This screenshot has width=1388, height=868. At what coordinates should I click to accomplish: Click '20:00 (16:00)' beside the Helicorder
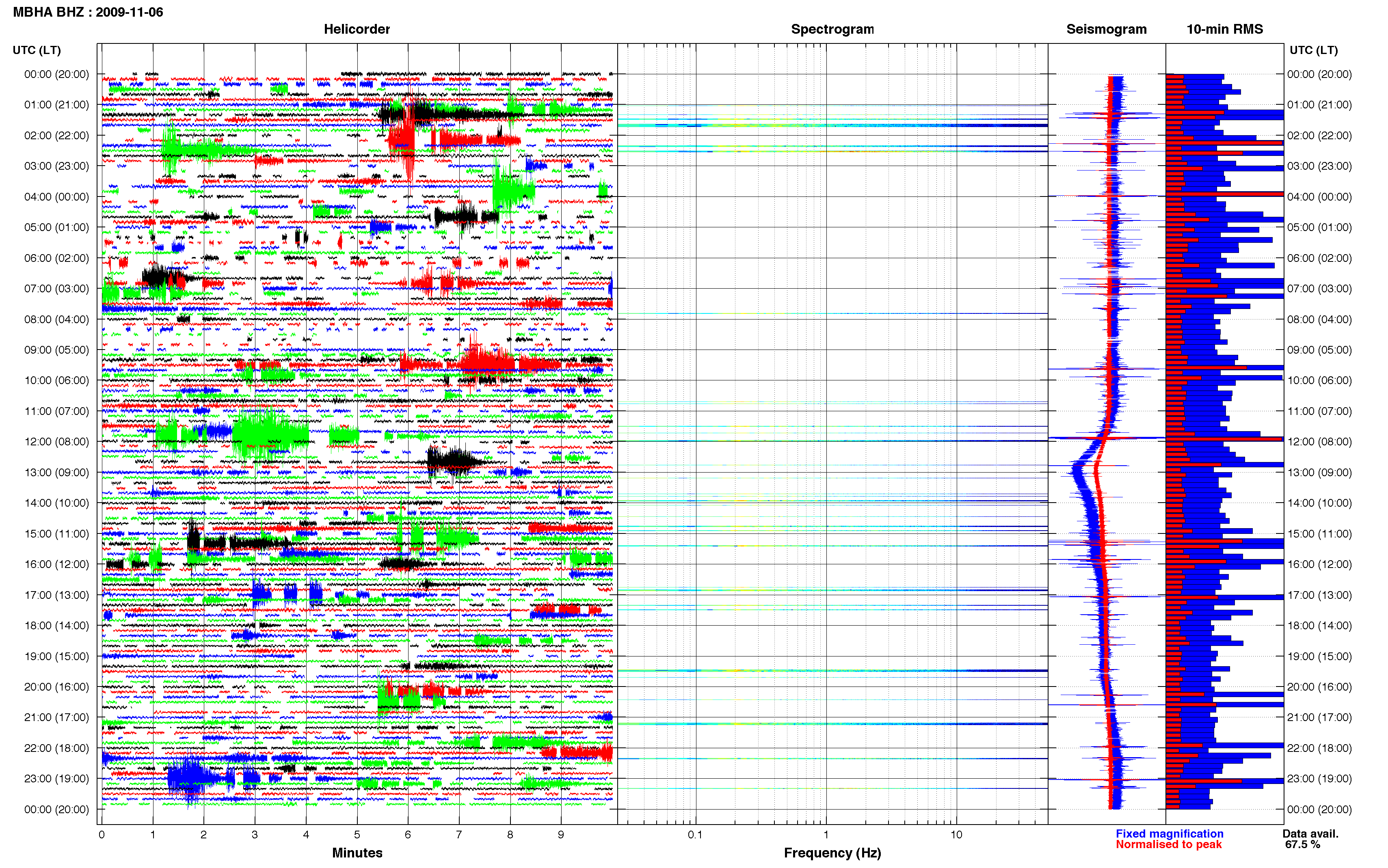pos(56,687)
